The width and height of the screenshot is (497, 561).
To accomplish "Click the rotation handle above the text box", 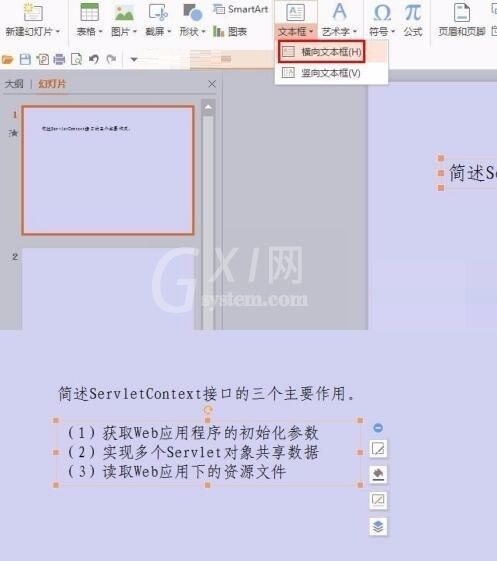I will pos(208,410).
